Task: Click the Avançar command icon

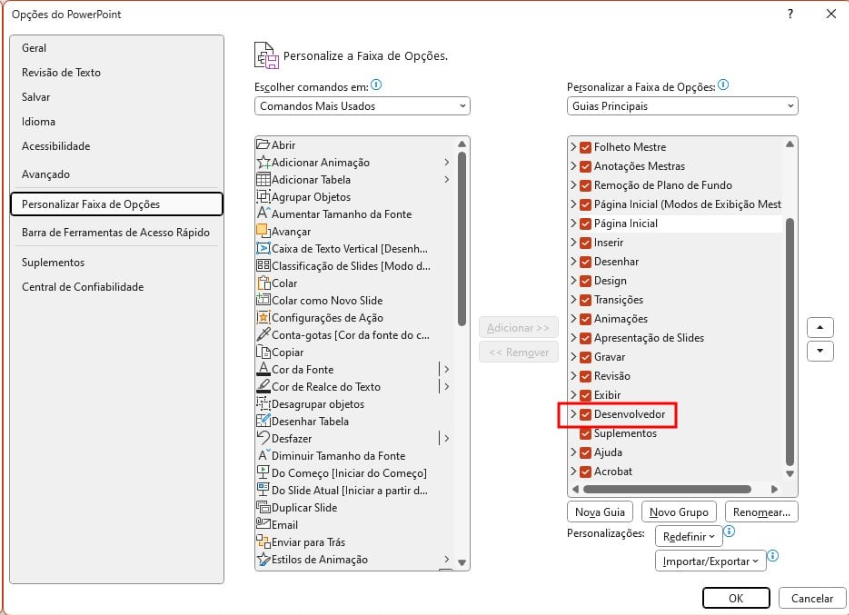Action: (x=263, y=231)
